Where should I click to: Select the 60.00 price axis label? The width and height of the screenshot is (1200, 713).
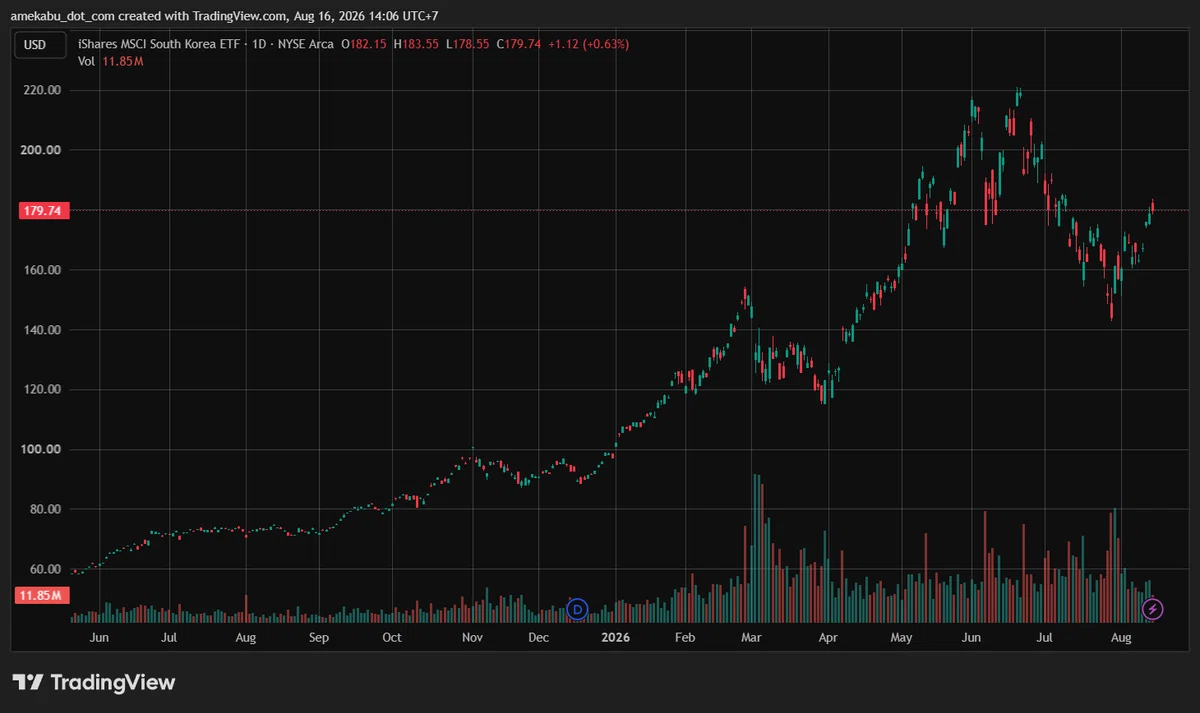(45, 569)
